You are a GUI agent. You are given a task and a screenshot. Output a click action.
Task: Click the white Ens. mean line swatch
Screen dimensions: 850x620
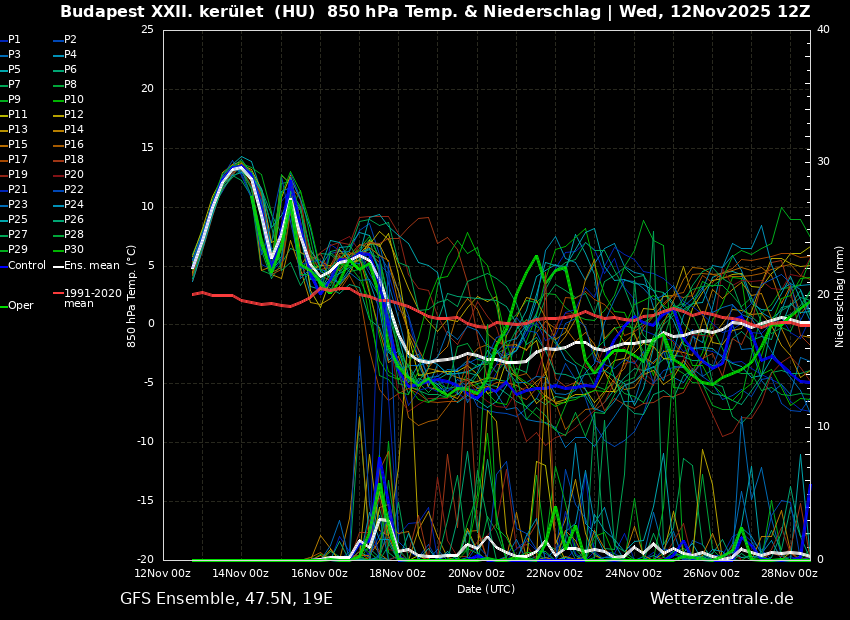(x=58, y=266)
